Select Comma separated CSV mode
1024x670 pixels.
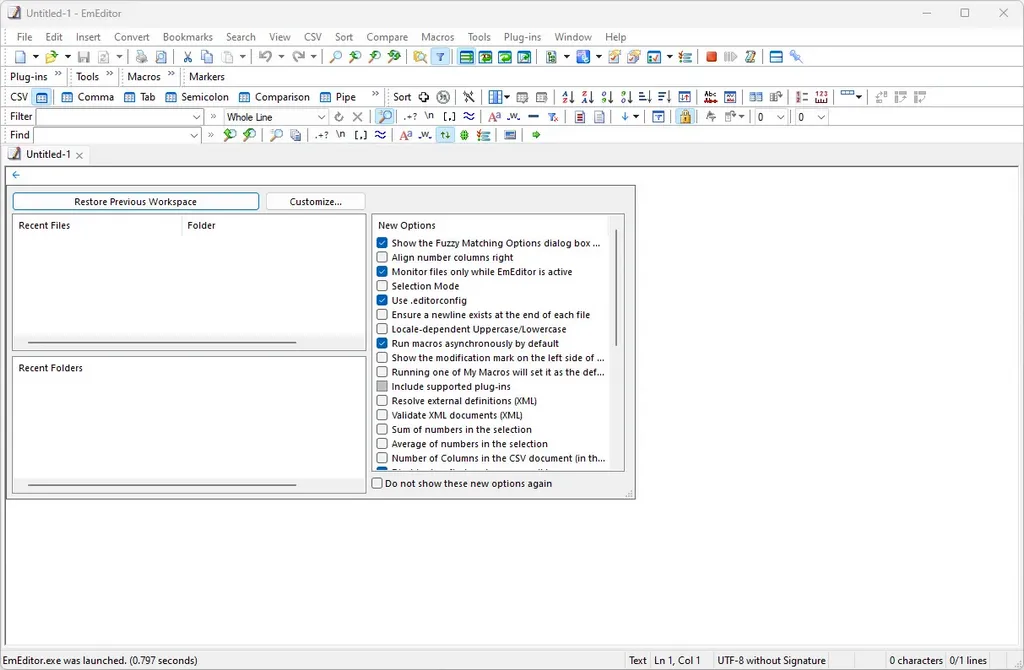click(88, 97)
